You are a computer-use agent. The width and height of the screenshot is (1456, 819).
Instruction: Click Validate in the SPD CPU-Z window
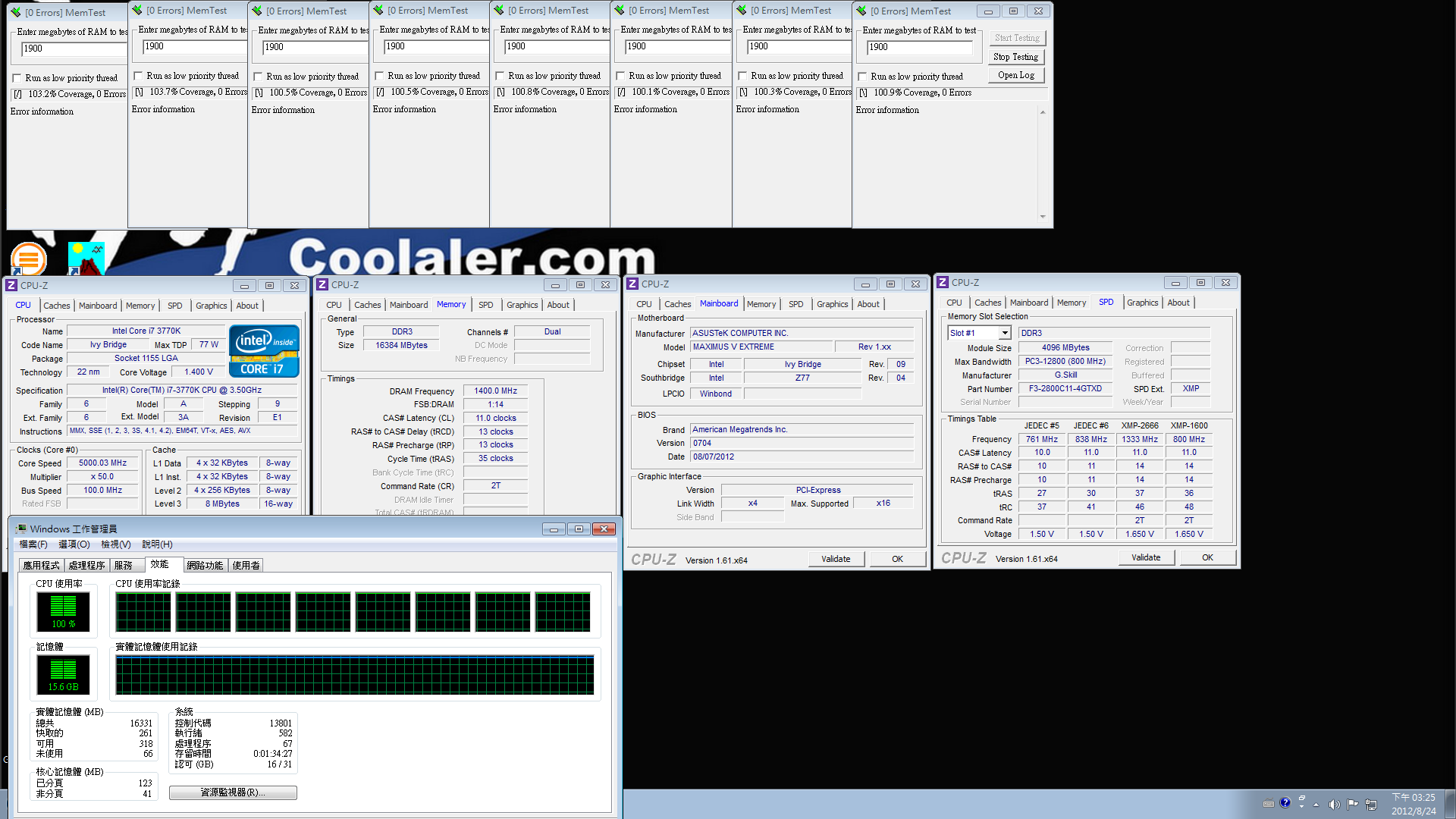pyautogui.click(x=1146, y=557)
